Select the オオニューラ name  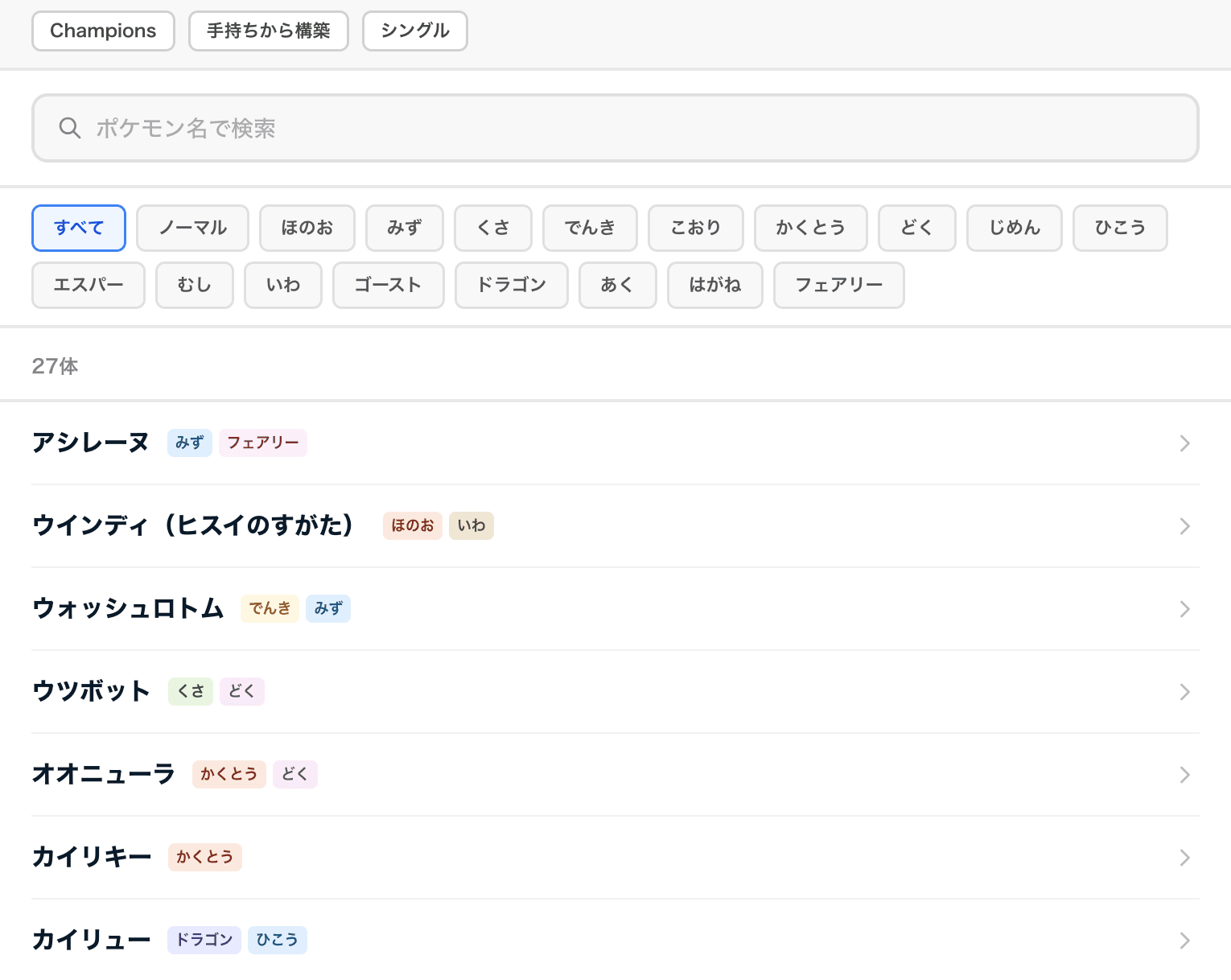(104, 774)
